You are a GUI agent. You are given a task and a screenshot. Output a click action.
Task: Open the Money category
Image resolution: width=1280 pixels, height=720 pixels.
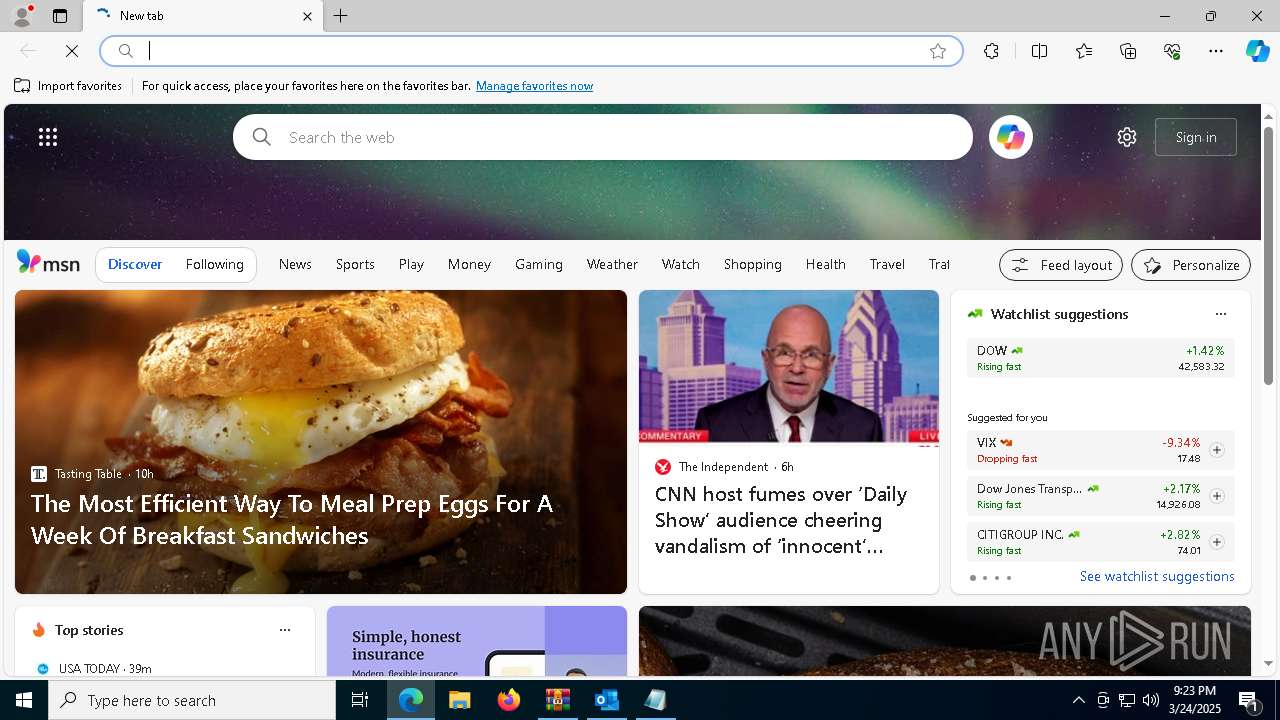469,264
